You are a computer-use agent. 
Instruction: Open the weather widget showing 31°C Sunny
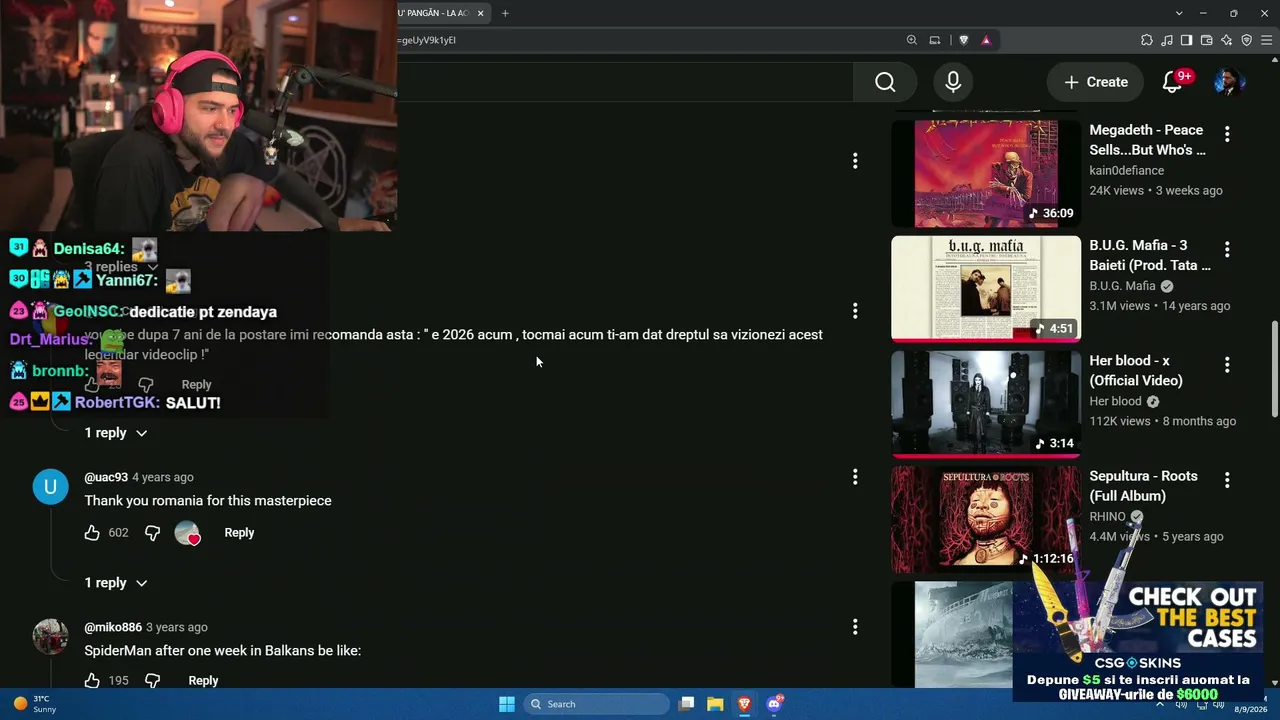36,704
